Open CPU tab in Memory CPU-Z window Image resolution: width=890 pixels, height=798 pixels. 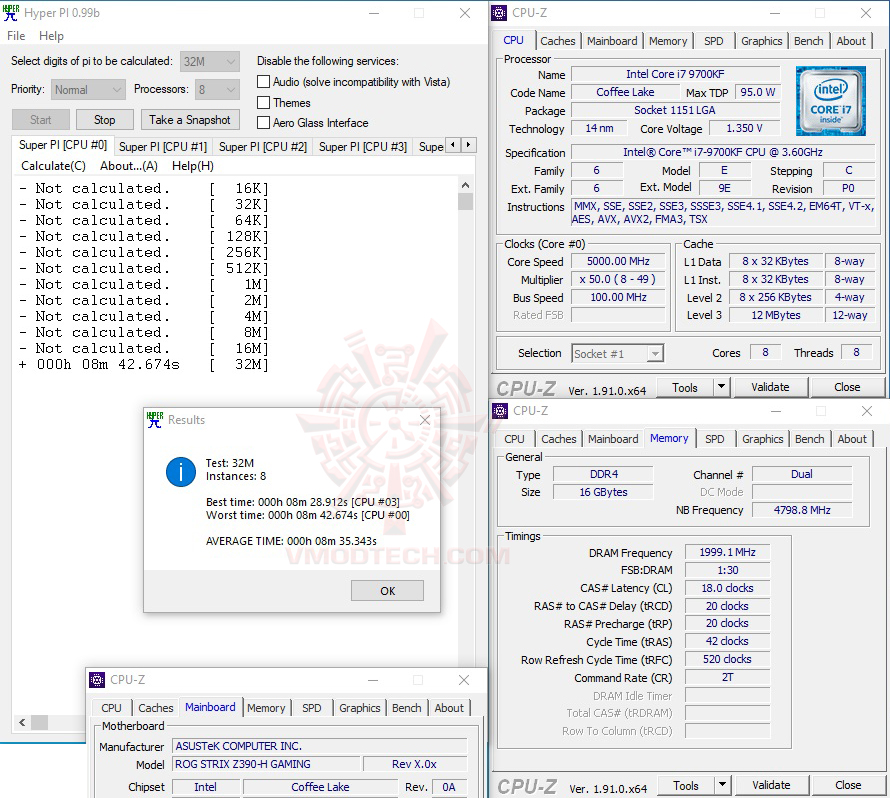point(514,439)
